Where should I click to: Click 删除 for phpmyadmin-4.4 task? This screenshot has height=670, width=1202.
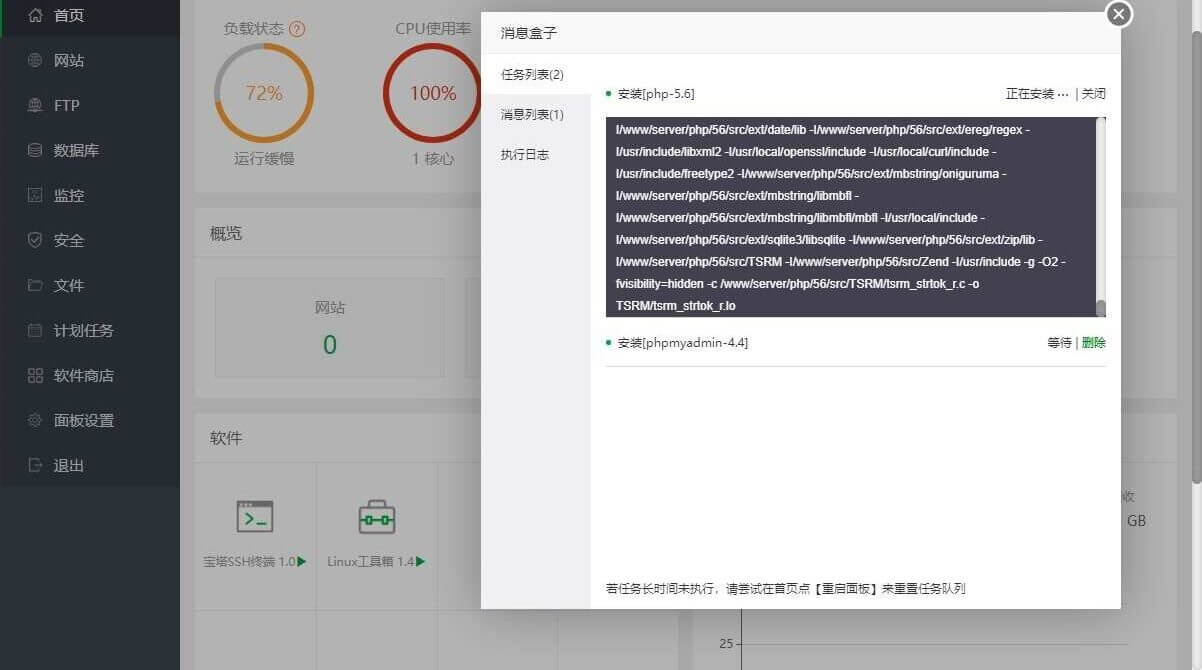coord(1094,343)
